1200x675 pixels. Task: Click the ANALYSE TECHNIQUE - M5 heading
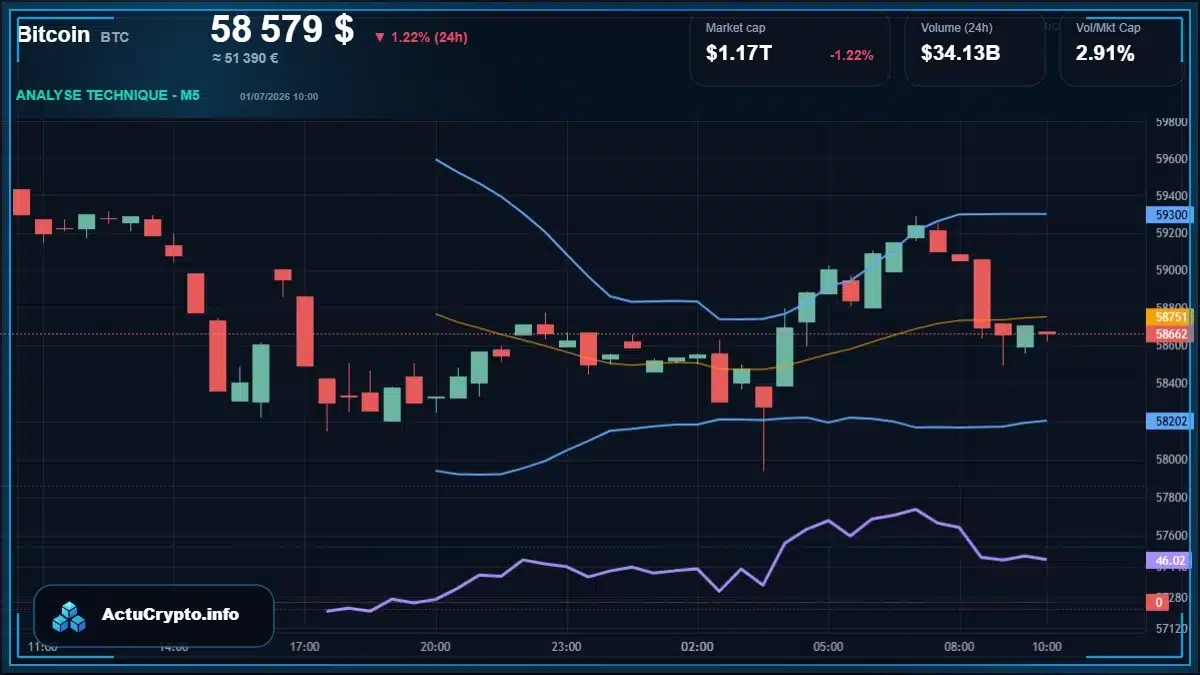(108, 96)
